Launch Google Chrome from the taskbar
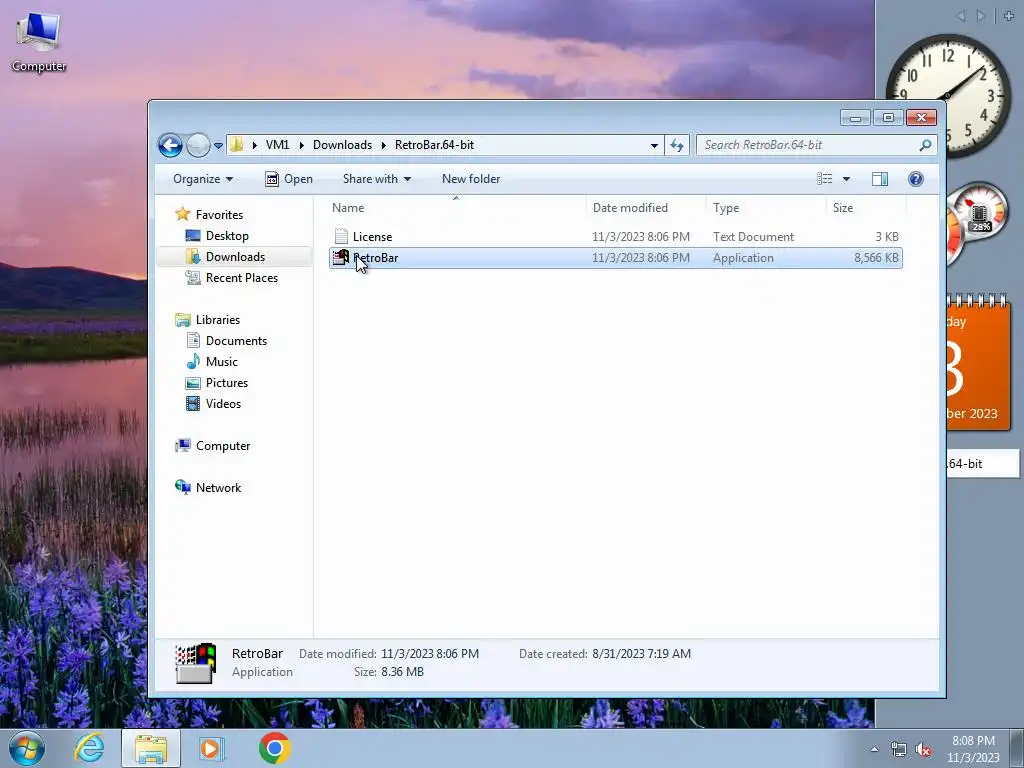1024x768 pixels. 274,748
